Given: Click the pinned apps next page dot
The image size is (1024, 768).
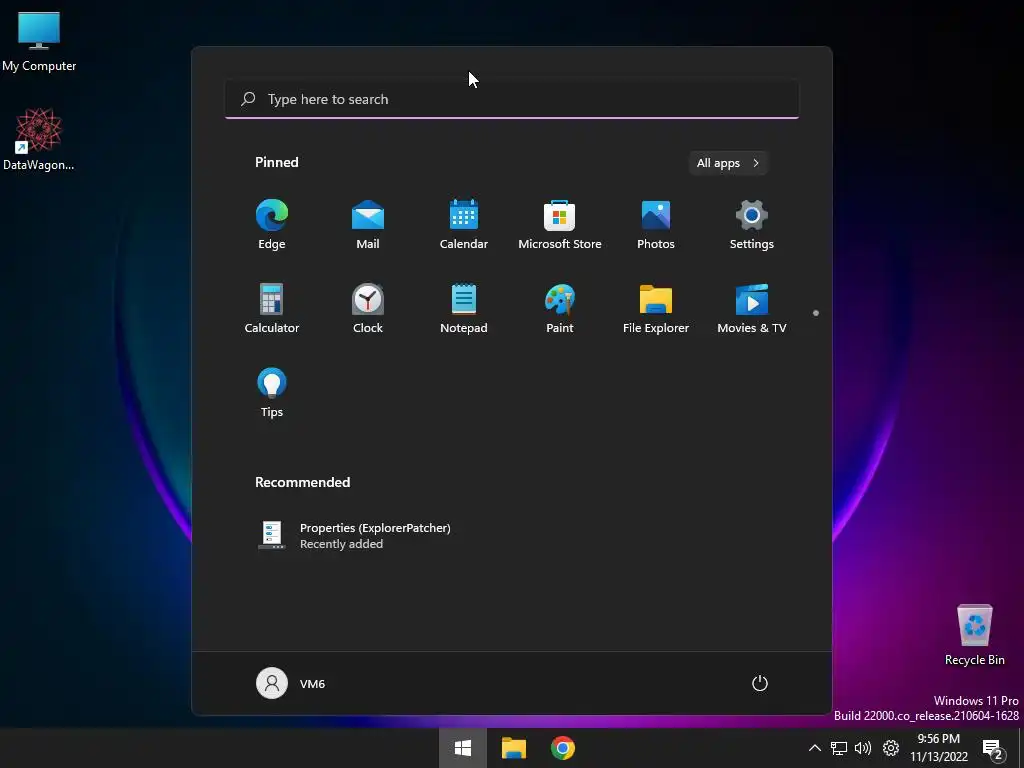Looking at the screenshot, I should coord(816,313).
